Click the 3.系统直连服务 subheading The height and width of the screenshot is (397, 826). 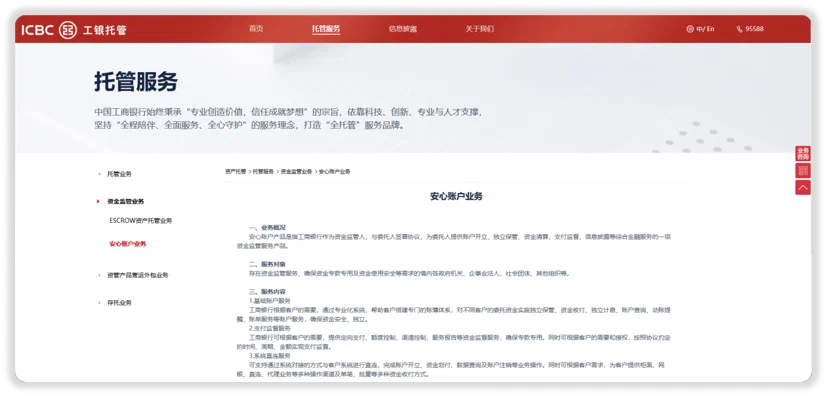269,356
